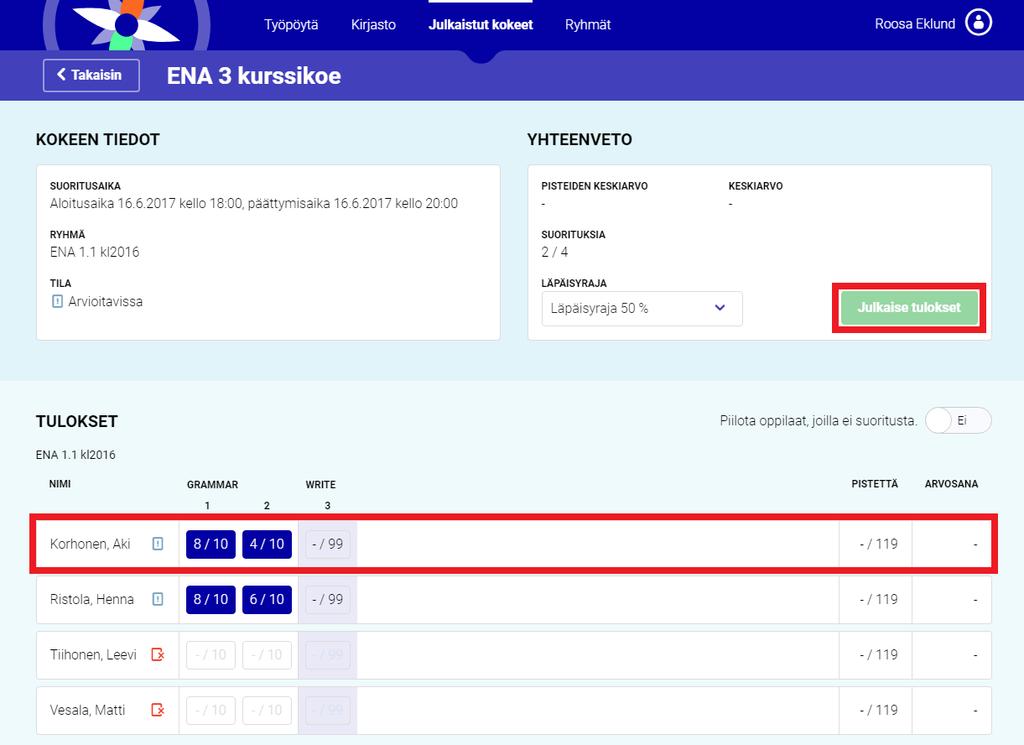Click the red missing icon for Vesala, Matti
The height and width of the screenshot is (745, 1024).
158,710
